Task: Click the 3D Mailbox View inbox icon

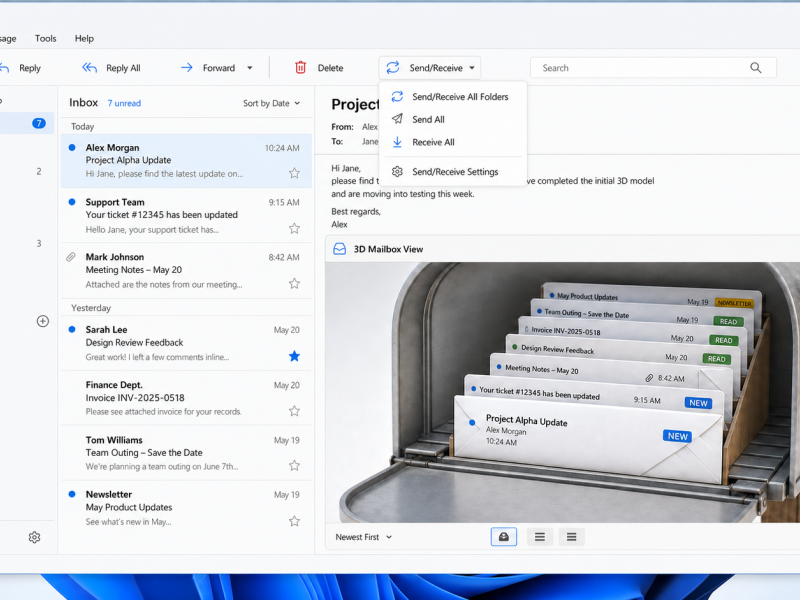Action: click(339, 249)
